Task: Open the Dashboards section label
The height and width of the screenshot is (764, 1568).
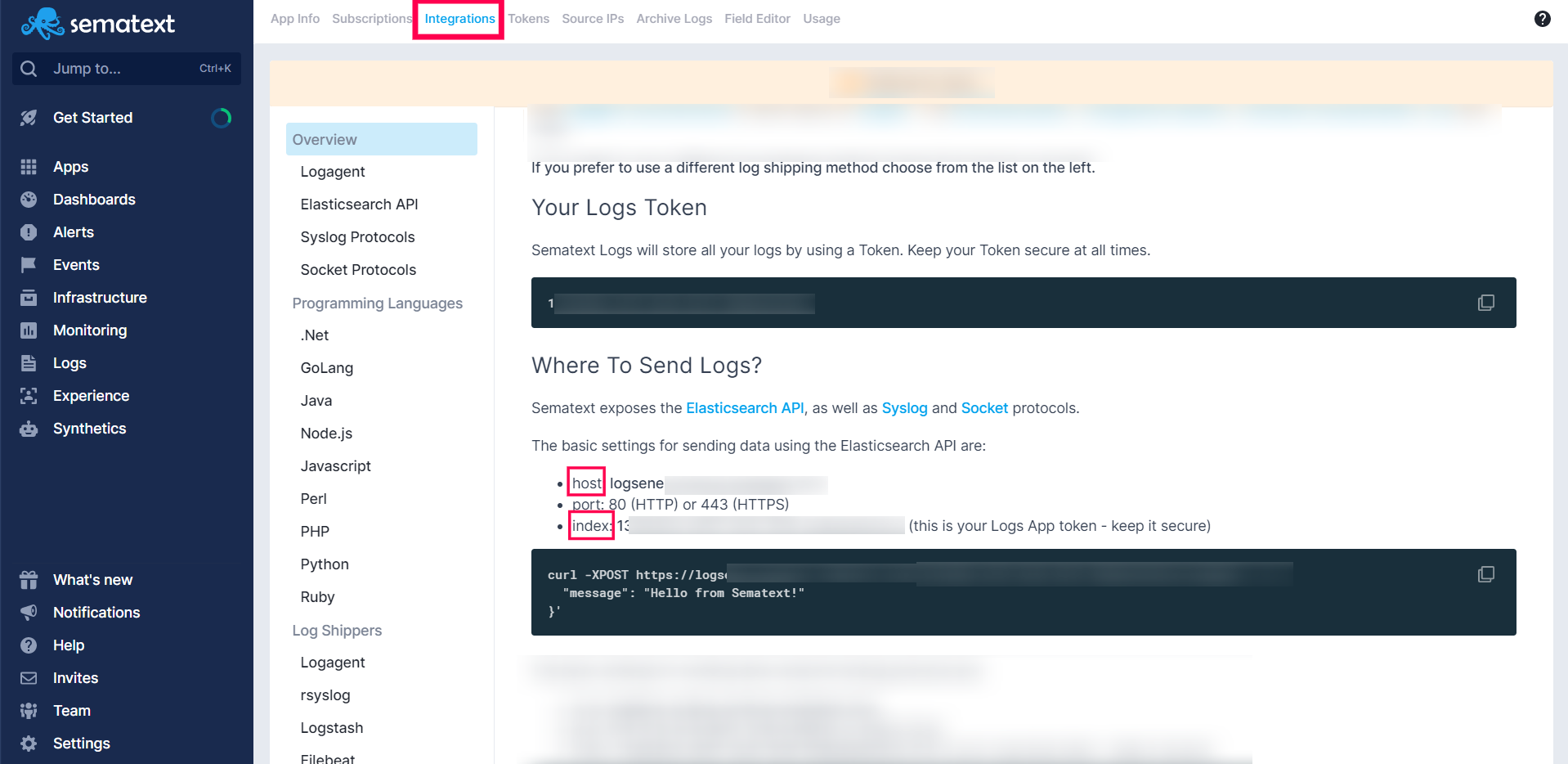Action: tap(94, 200)
